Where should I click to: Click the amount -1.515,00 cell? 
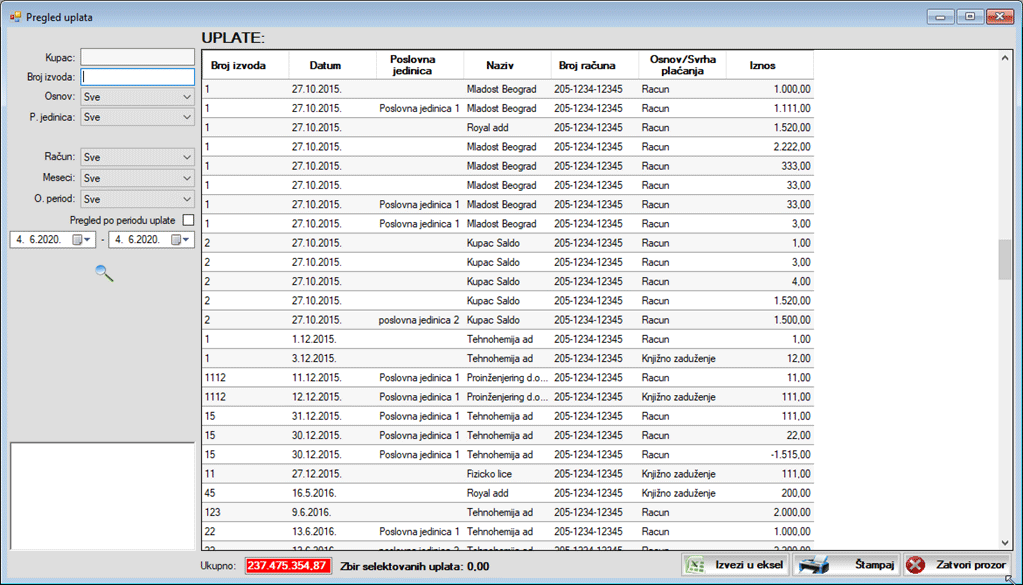click(x=769, y=455)
